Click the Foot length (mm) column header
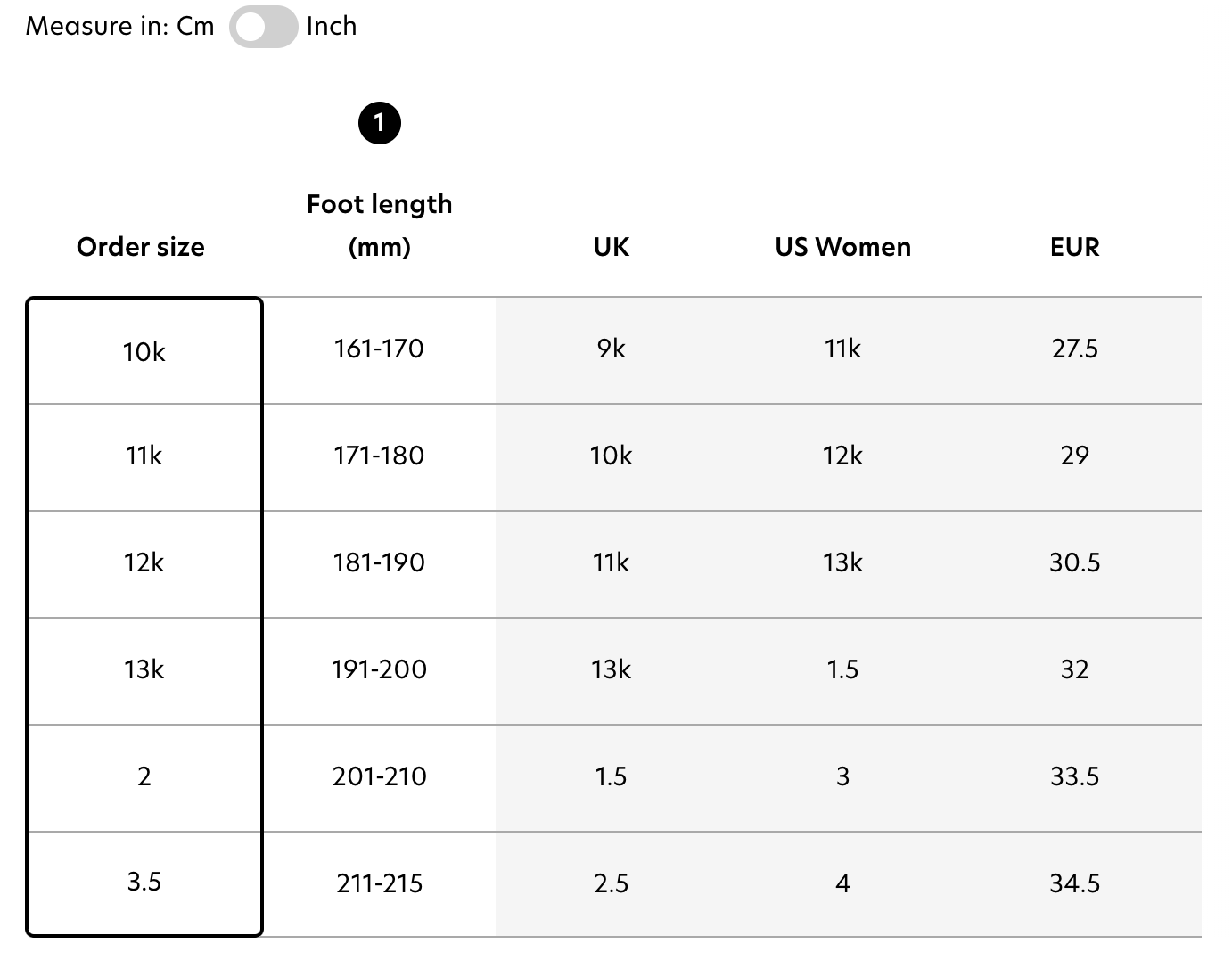Viewport: 1232px width, 977px height. coord(380,226)
